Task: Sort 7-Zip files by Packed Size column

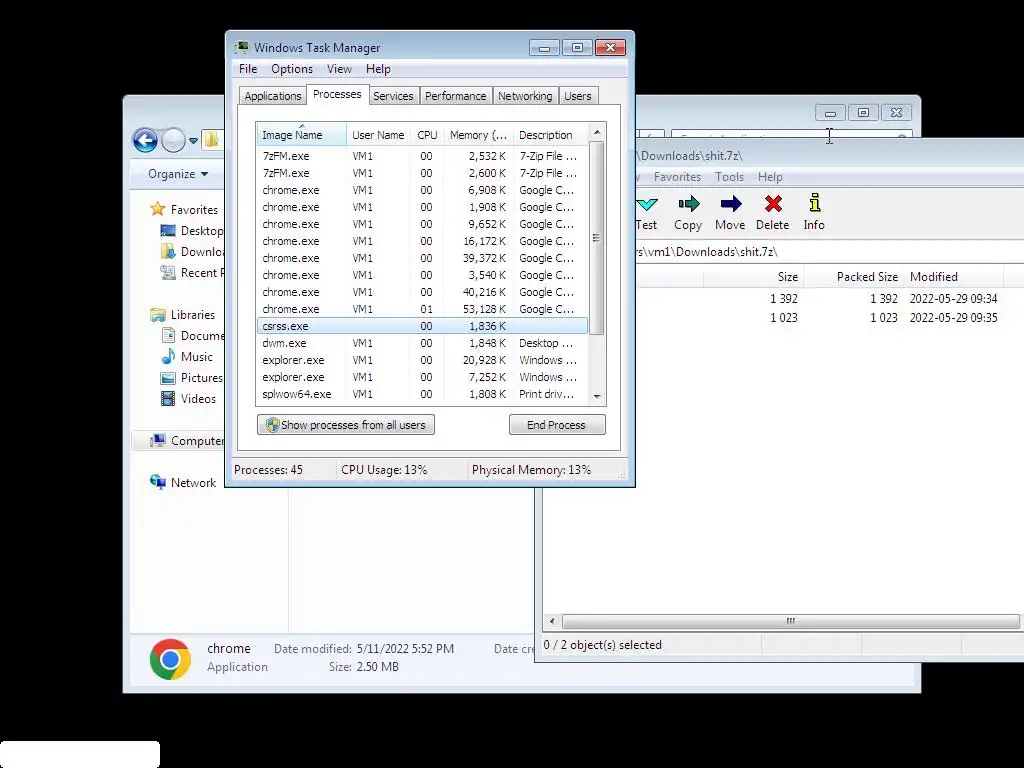Action: click(853, 277)
